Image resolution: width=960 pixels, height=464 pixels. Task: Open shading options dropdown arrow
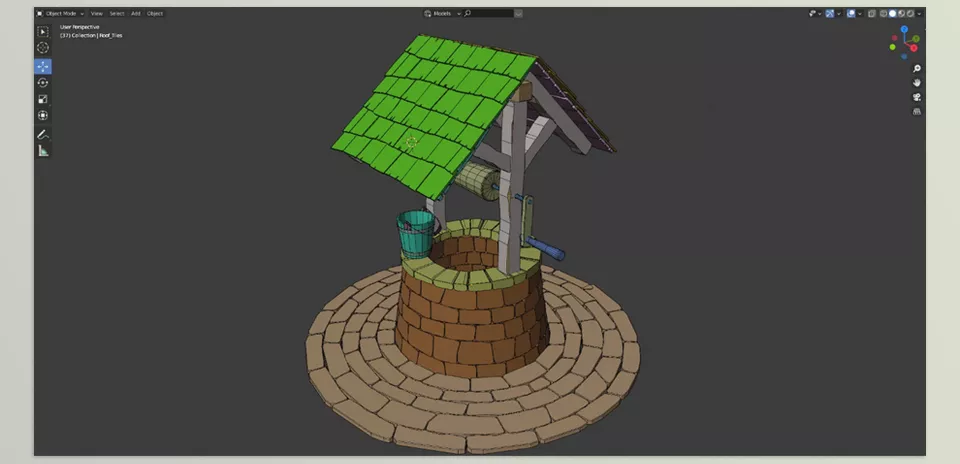point(919,13)
